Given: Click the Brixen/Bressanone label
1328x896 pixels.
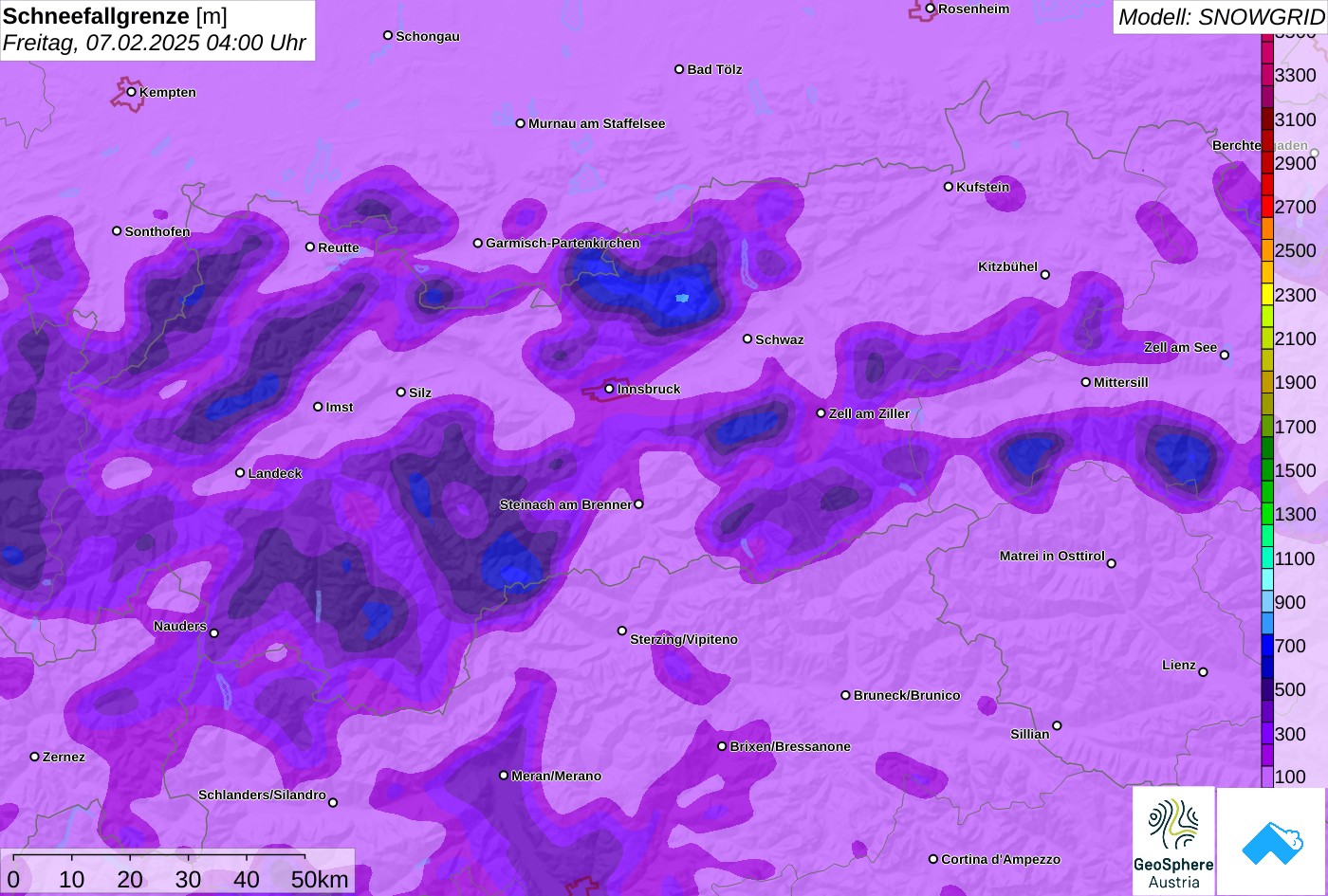Looking at the screenshot, I should coord(790,747).
